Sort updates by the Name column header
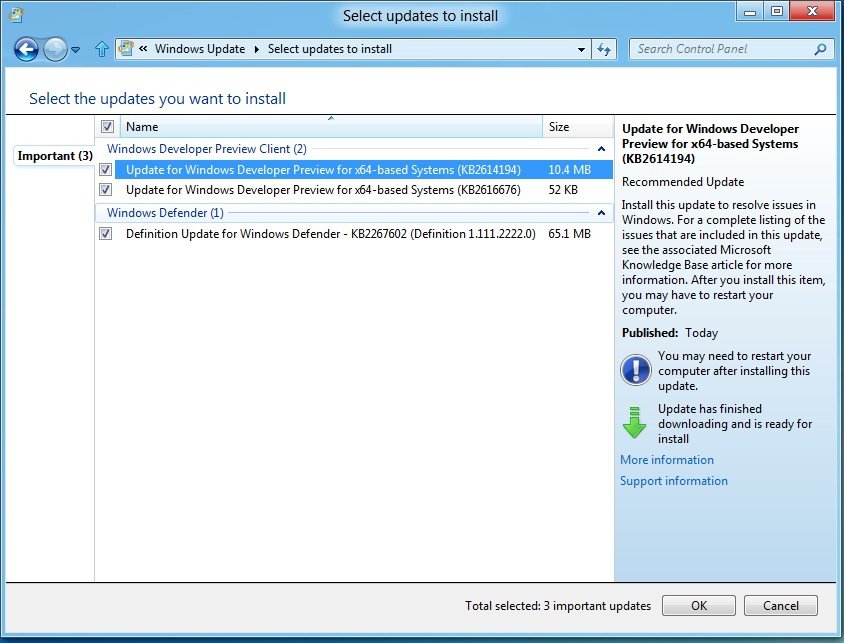Screen dimensions: 844x643 coord(331,126)
